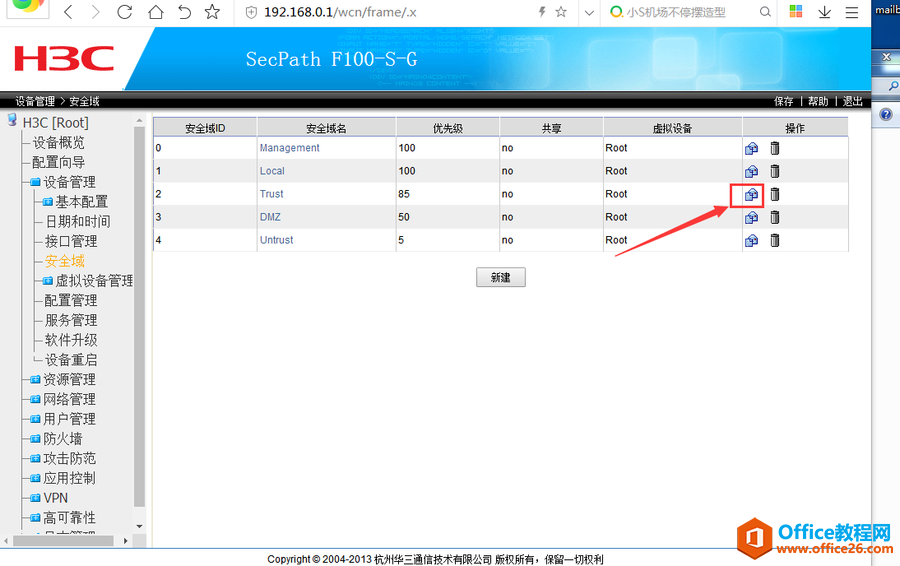Expand the 攻击防范 tree node
Image resolution: width=900 pixels, height=566 pixels.
pyautogui.click(x=35, y=459)
